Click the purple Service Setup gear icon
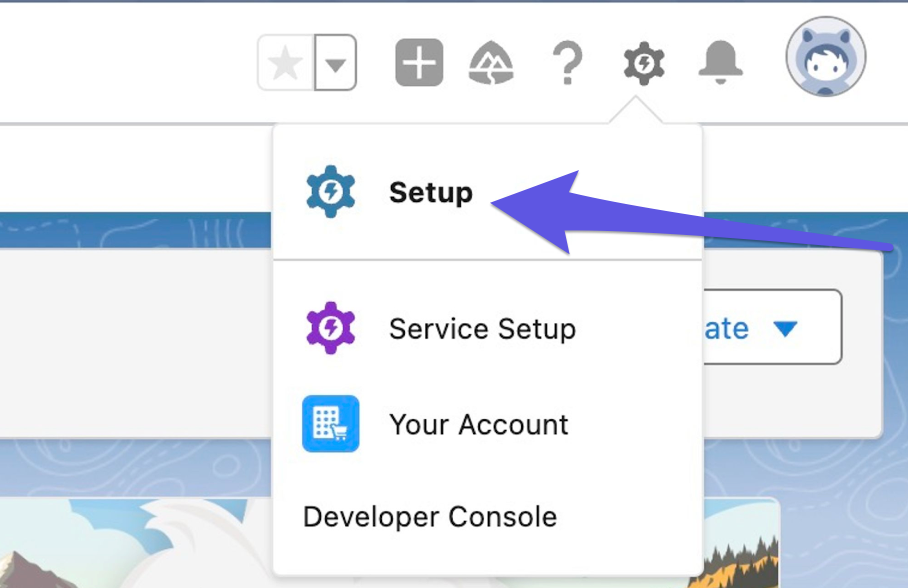 (x=331, y=328)
